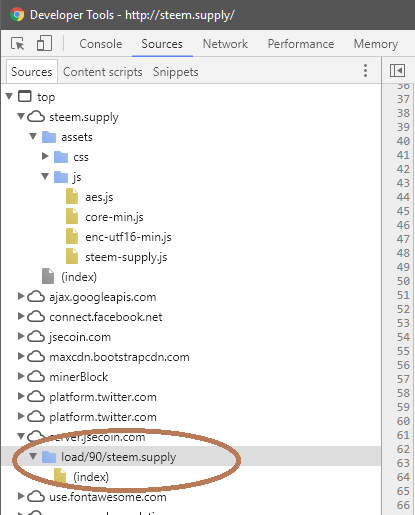Click the aes.js file icon
415x515 pixels.
pyautogui.click(x=72, y=197)
